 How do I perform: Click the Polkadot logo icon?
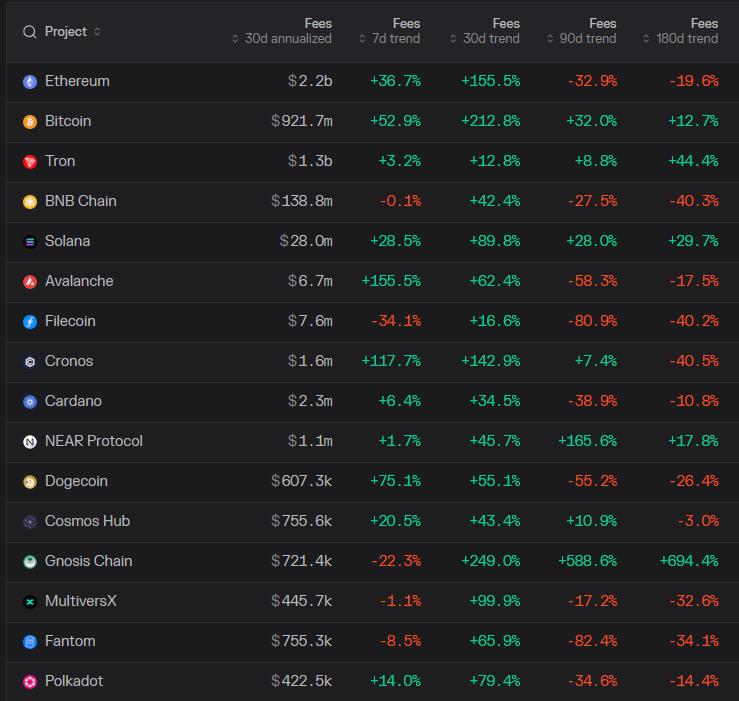pos(30,681)
